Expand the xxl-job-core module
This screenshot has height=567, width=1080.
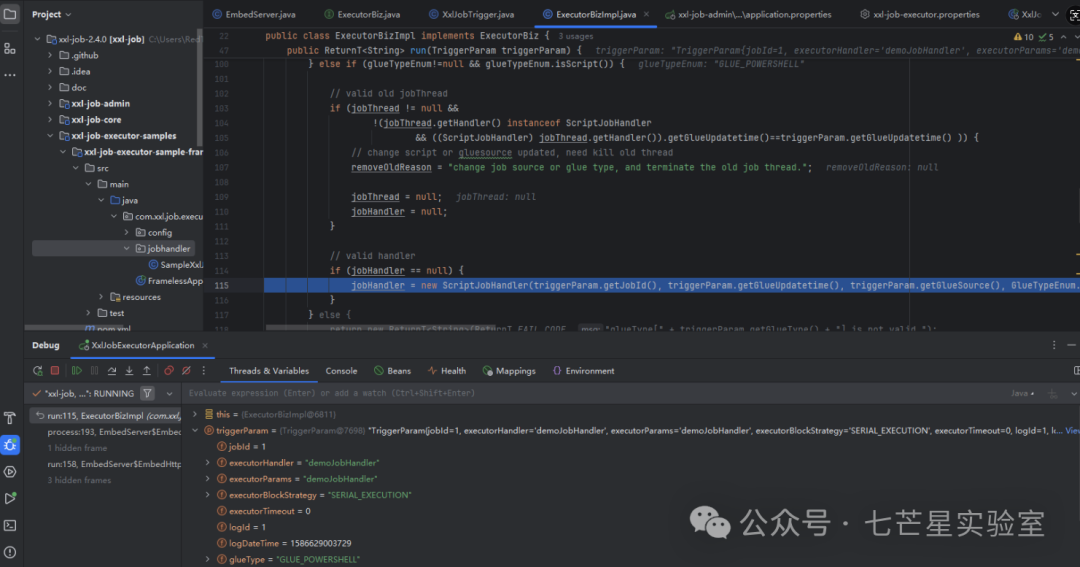[x=50, y=120]
